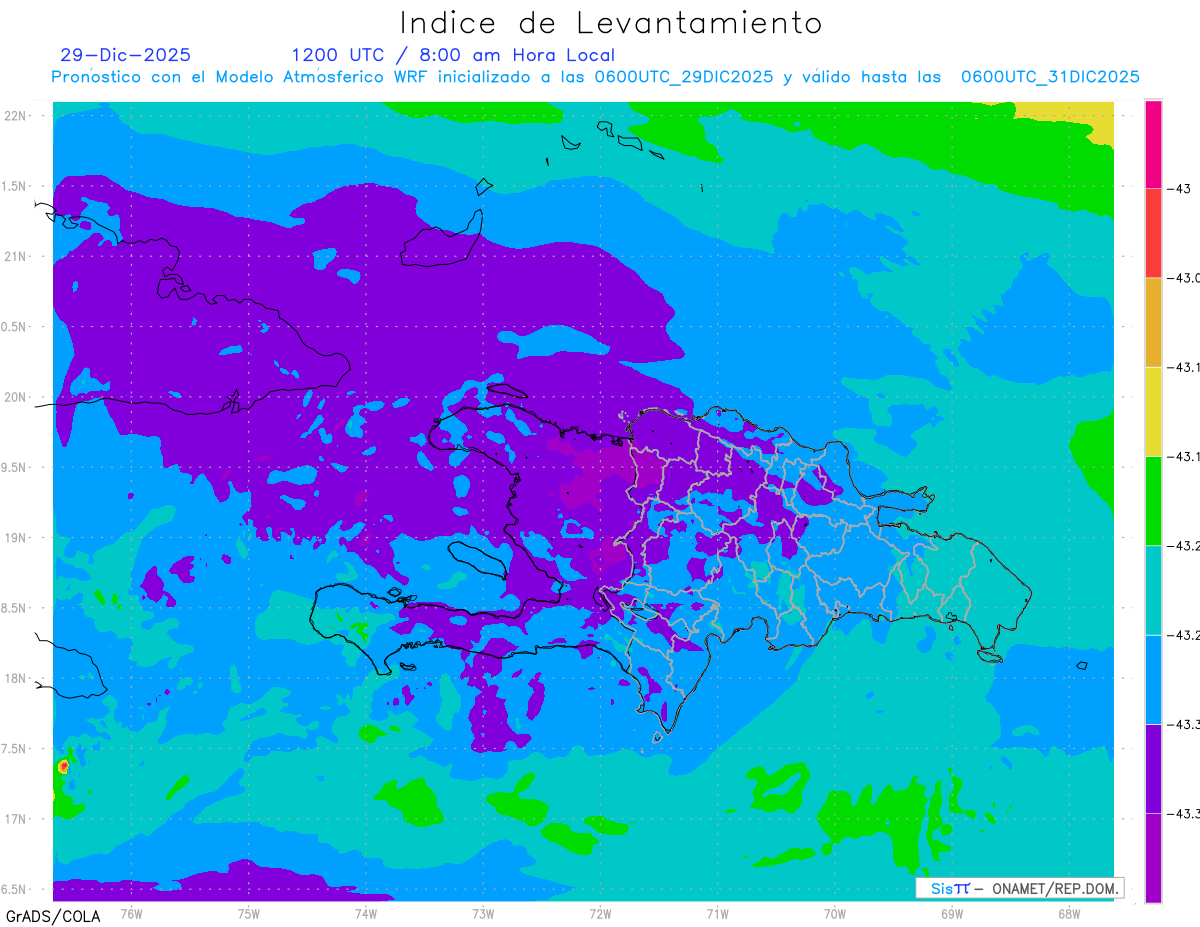
Task: Click the '20N' latitude label
Action: point(16,397)
